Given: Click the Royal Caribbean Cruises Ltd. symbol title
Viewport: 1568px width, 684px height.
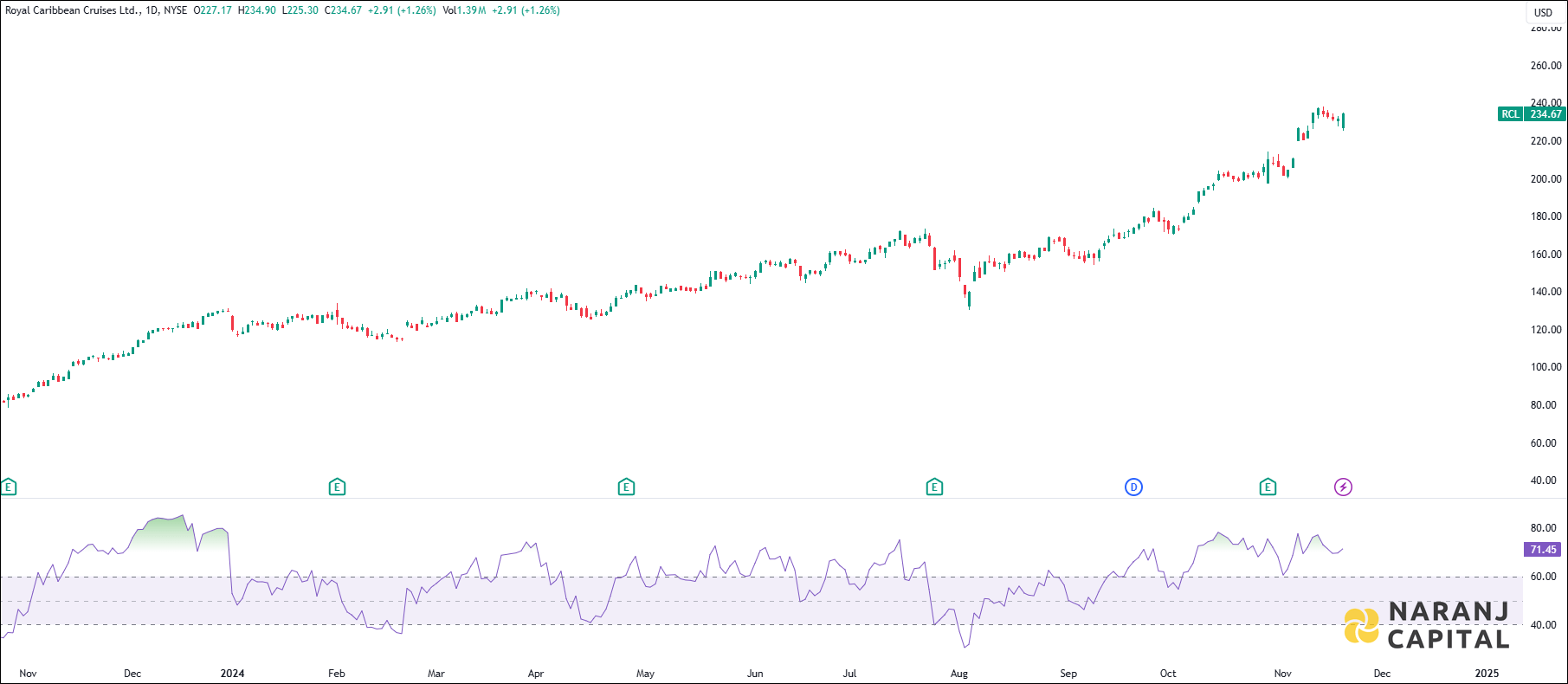Looking at the screenshot, I should click(72, 10).
